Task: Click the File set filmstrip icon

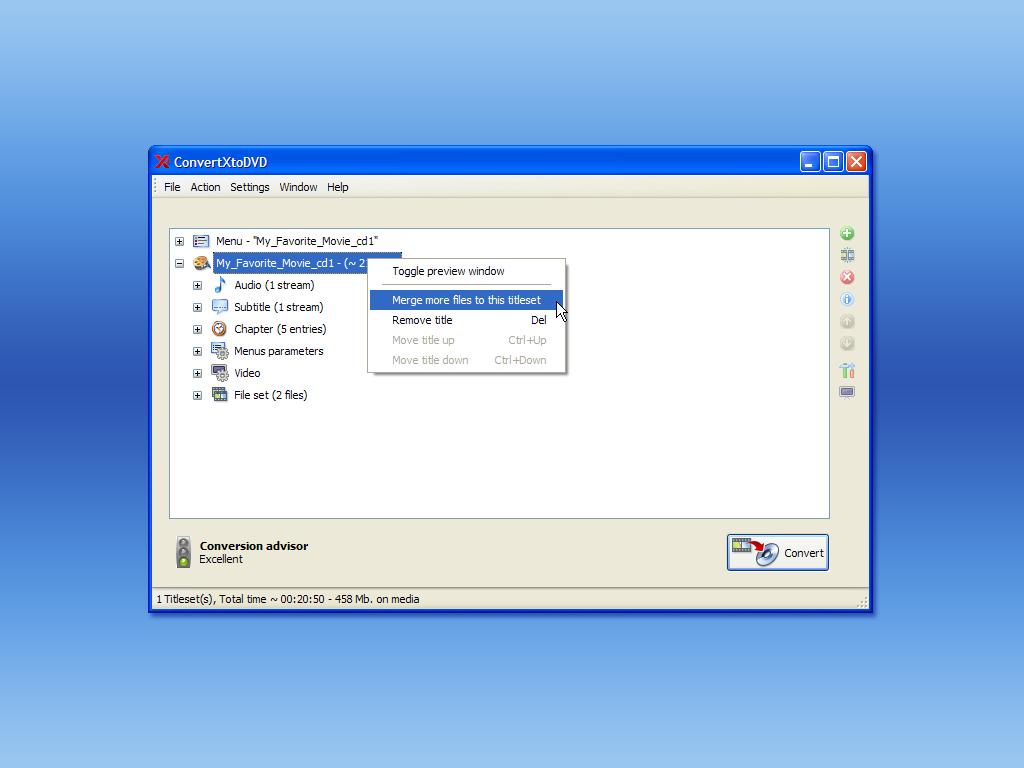Action: pyautogui.click(x=220, y=395)
